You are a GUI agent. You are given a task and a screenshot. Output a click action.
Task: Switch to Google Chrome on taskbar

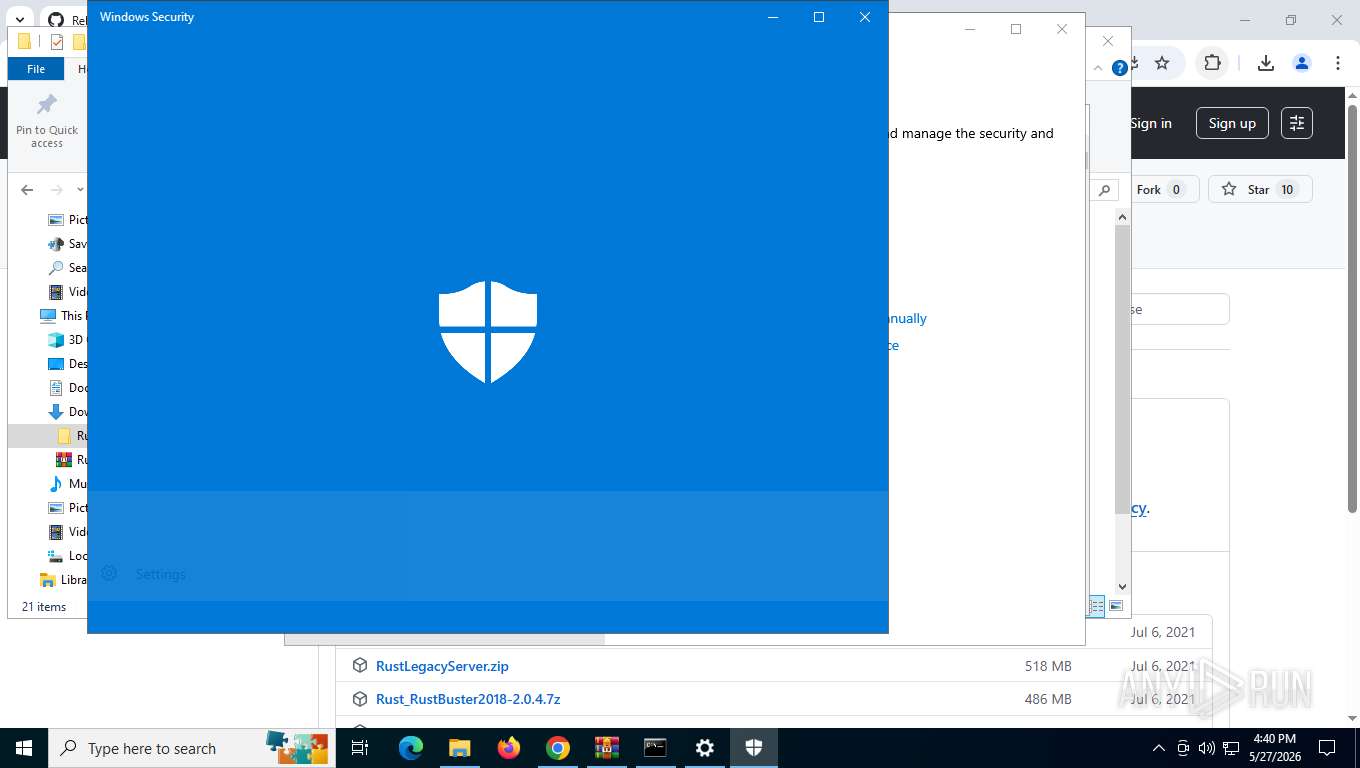(x=557, y=748)
